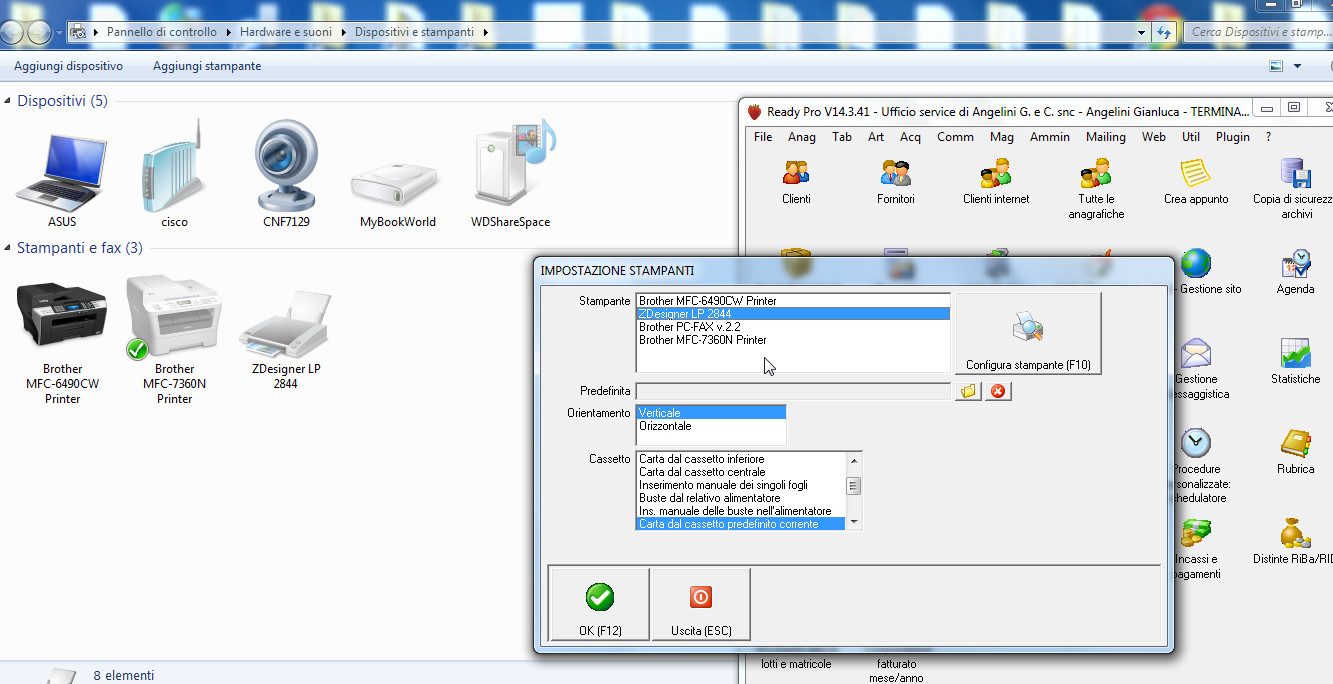Image resolution: width=1333 pixels, height=684 pixels.
Task: Expand the Pannello di controllo breadcrumb arrow
Action: coord(229,32)
